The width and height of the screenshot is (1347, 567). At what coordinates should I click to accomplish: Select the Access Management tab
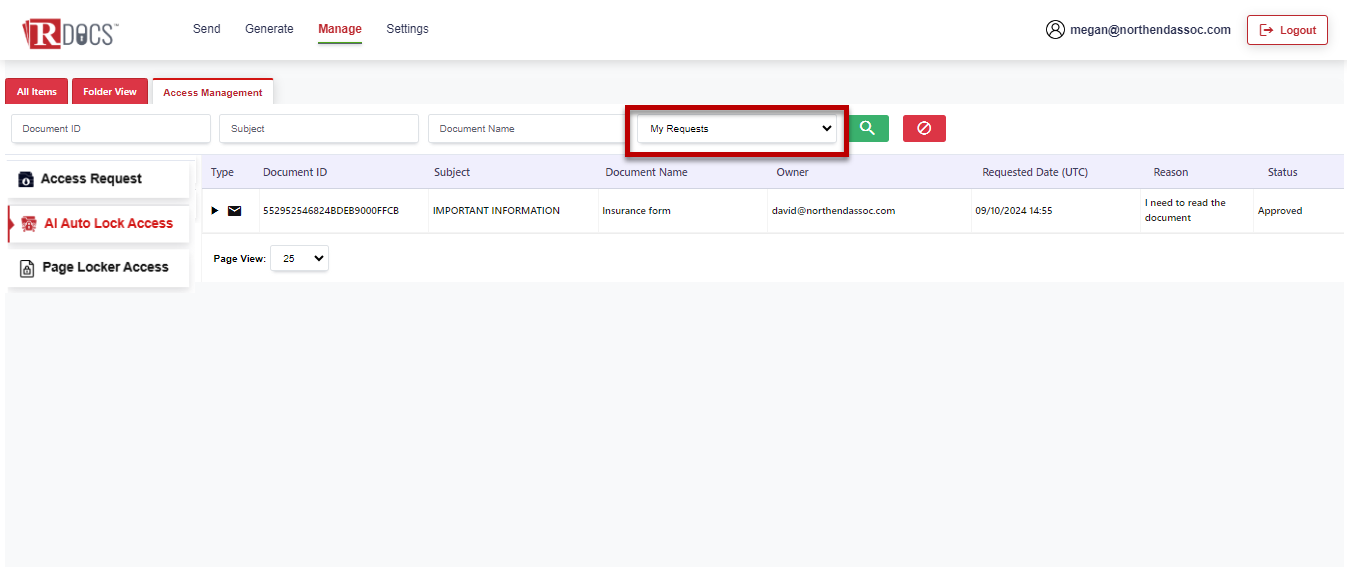212,92
